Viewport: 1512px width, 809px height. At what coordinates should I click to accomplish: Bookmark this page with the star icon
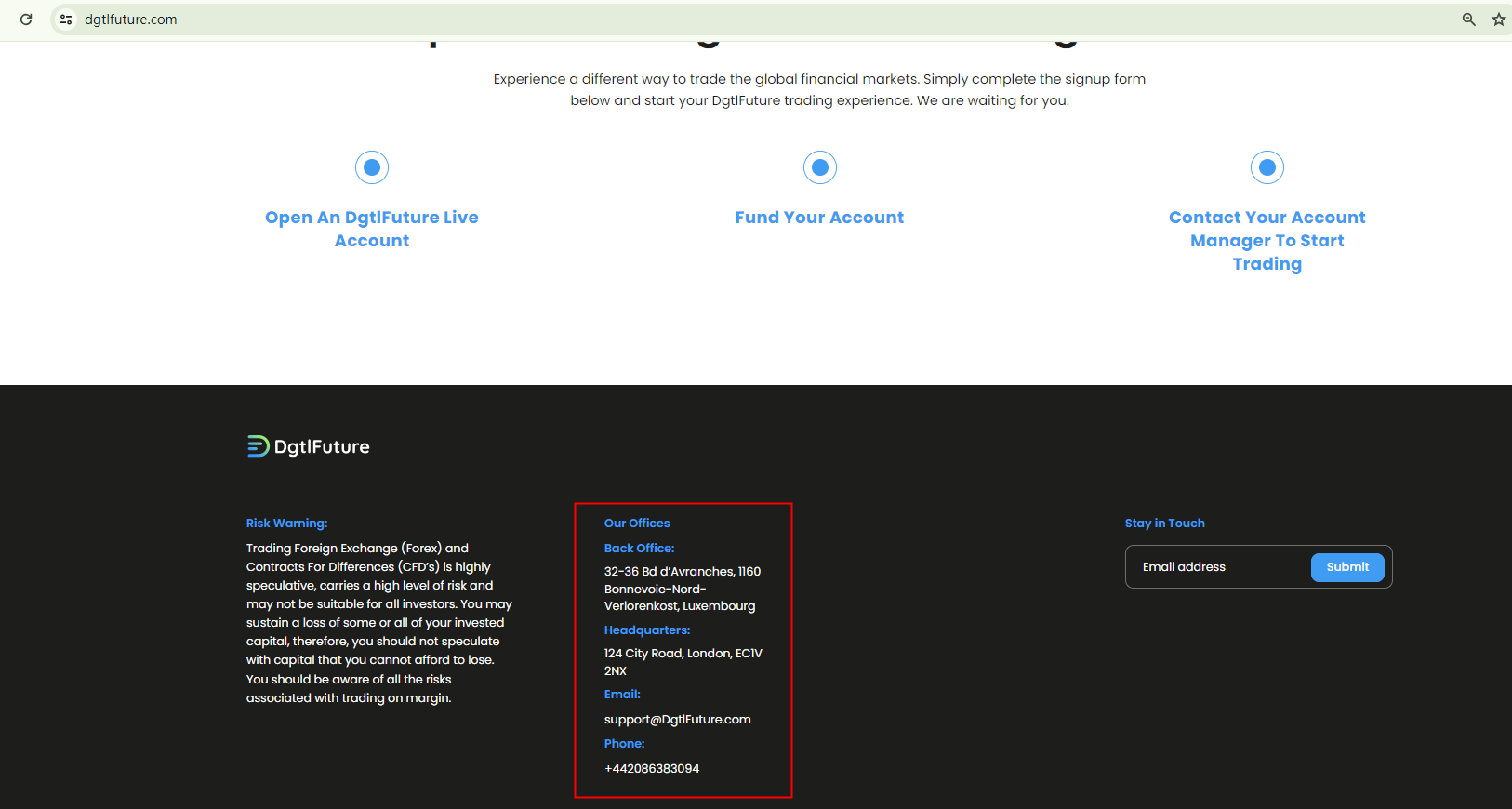pyautogui.click(x=1498, y=20)
